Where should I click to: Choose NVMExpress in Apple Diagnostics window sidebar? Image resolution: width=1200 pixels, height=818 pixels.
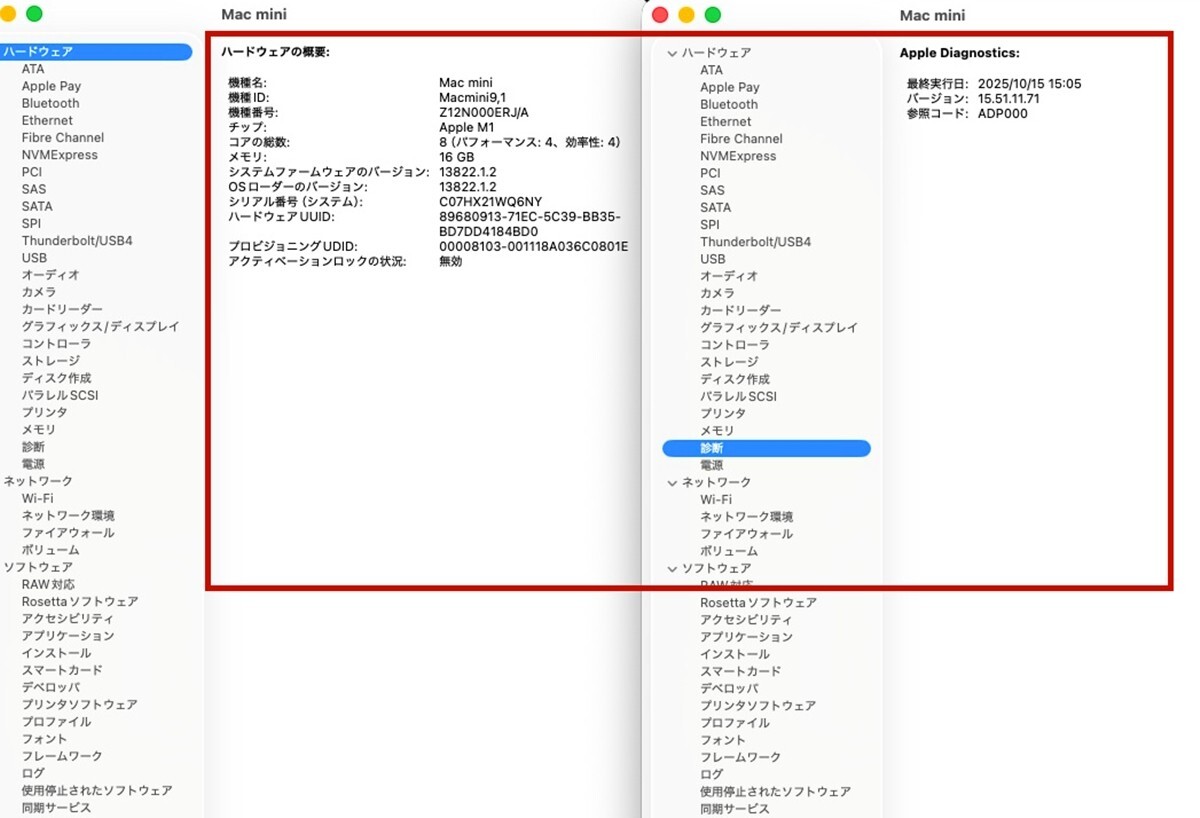pyautogui.click(x=738, y=156)
